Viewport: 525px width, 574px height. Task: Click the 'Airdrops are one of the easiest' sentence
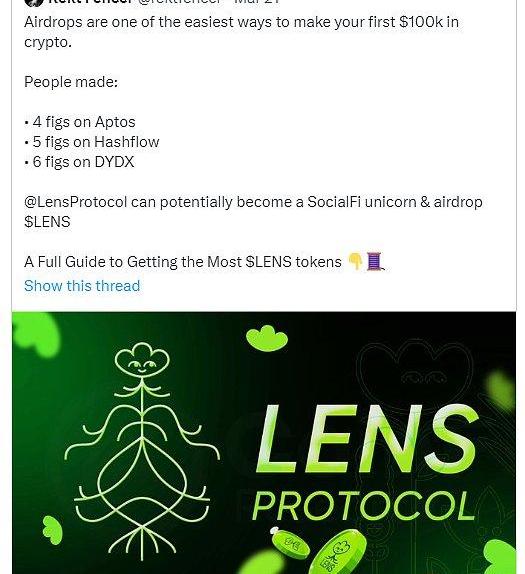tap(241, 32)
